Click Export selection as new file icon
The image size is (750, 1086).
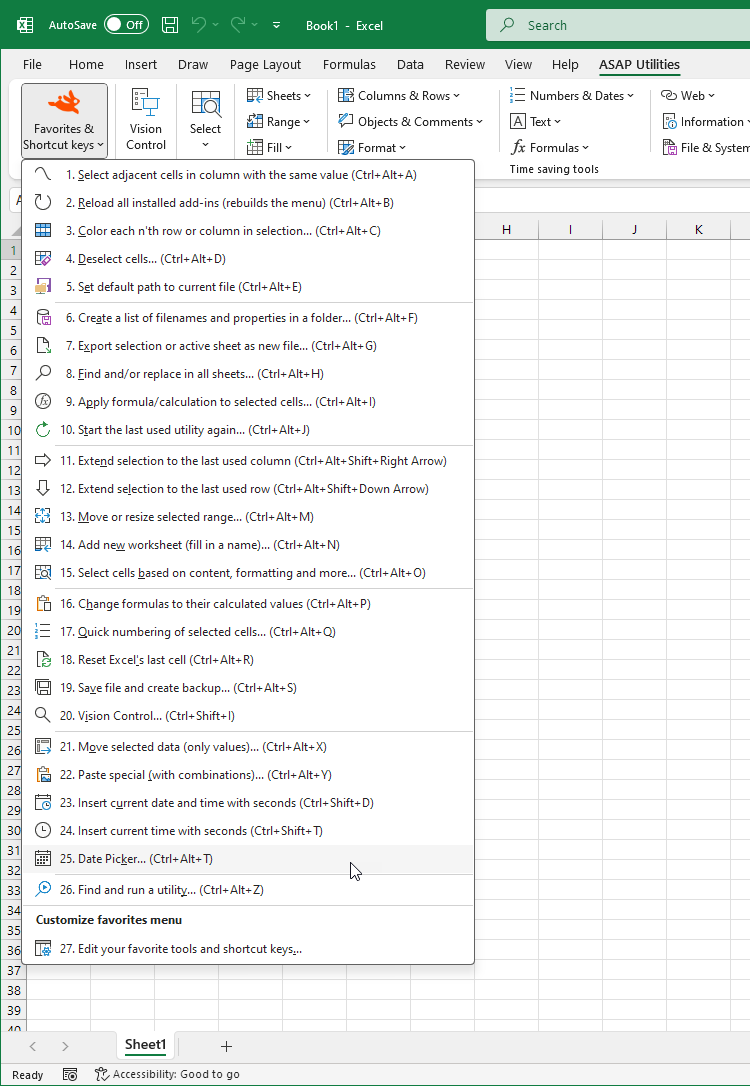(43, 346)
